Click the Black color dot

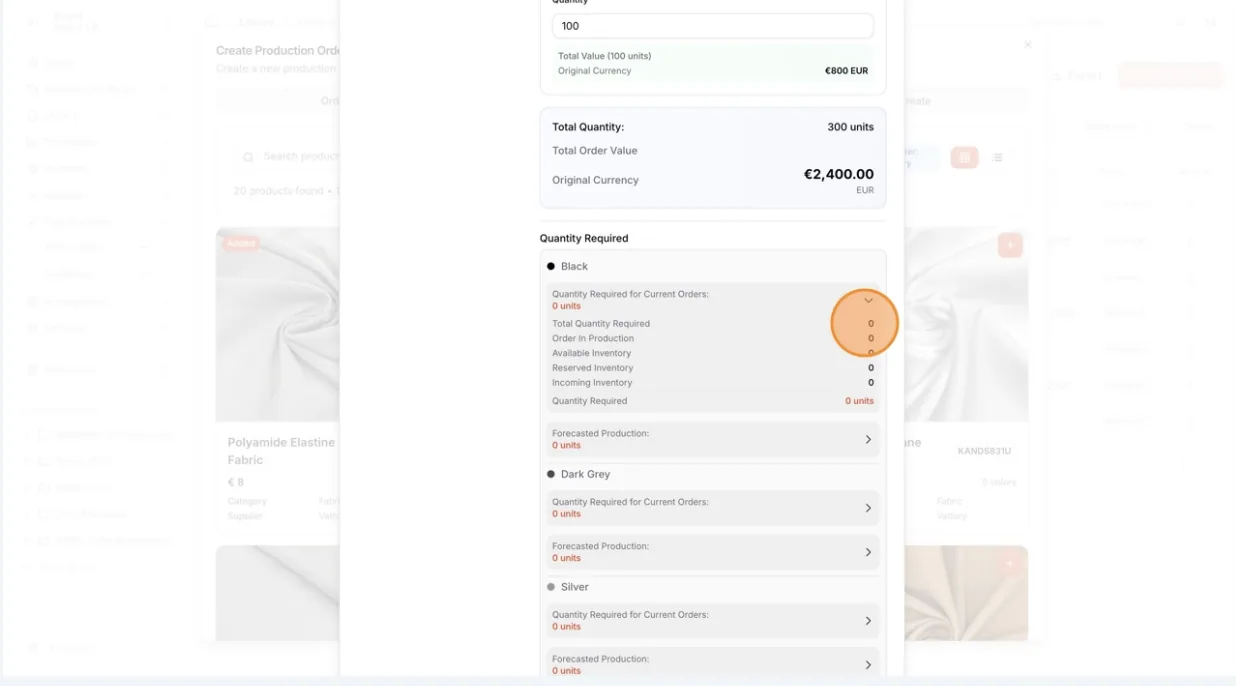[551, 267]
